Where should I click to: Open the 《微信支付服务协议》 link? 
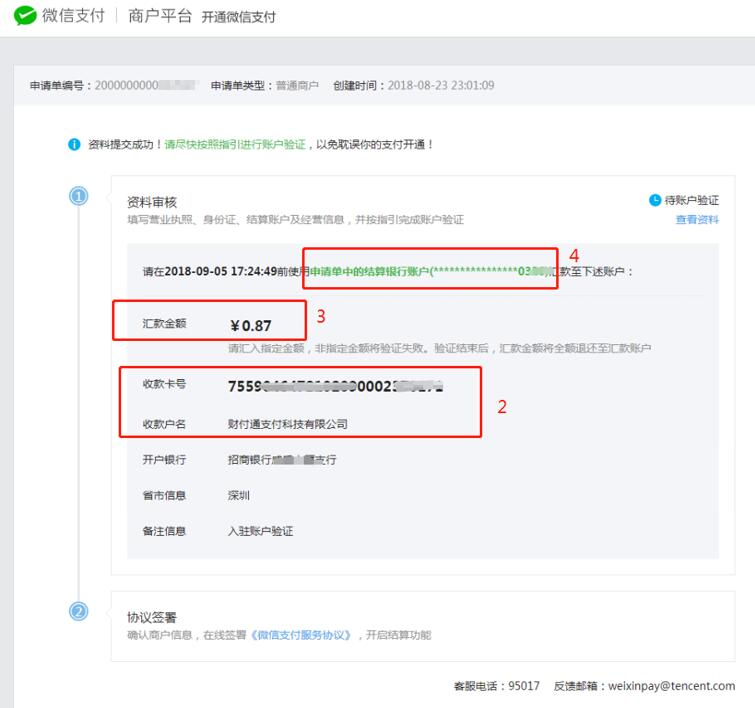click(x=301, y=635)
